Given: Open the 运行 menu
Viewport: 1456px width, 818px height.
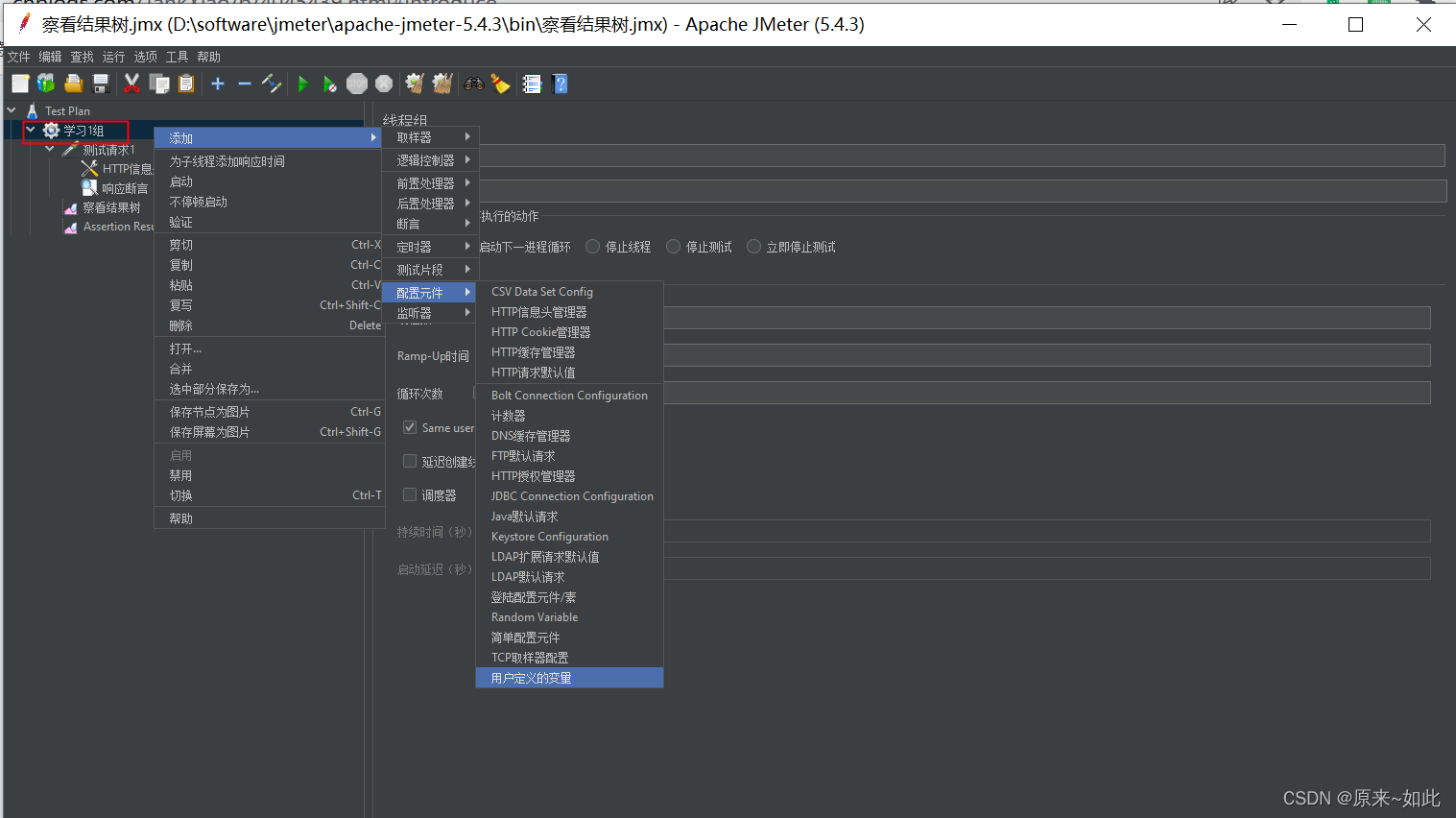Looking at the screenshot, I should 114,57.
